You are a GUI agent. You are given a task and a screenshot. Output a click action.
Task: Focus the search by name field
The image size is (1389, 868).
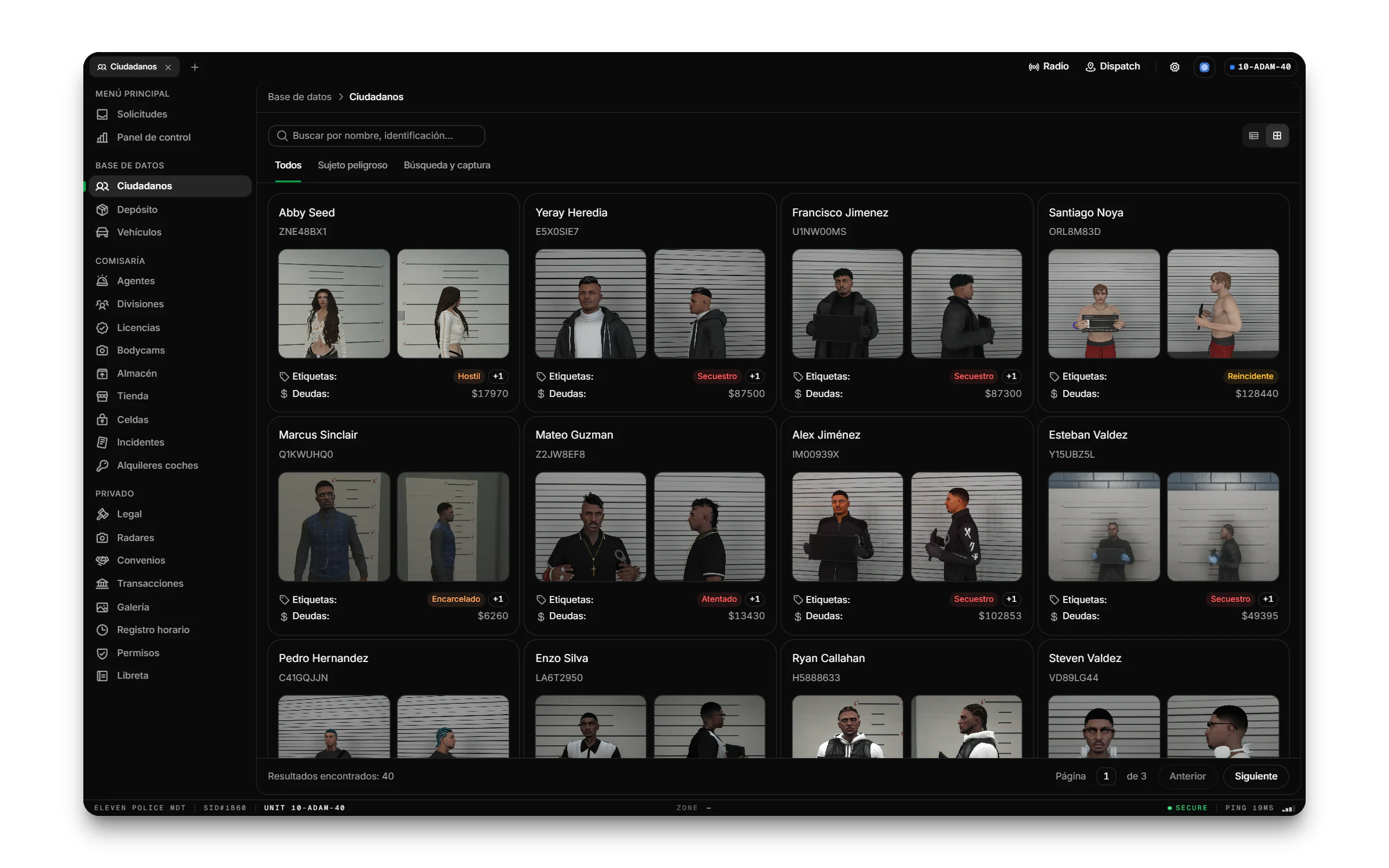pos(376,135)
